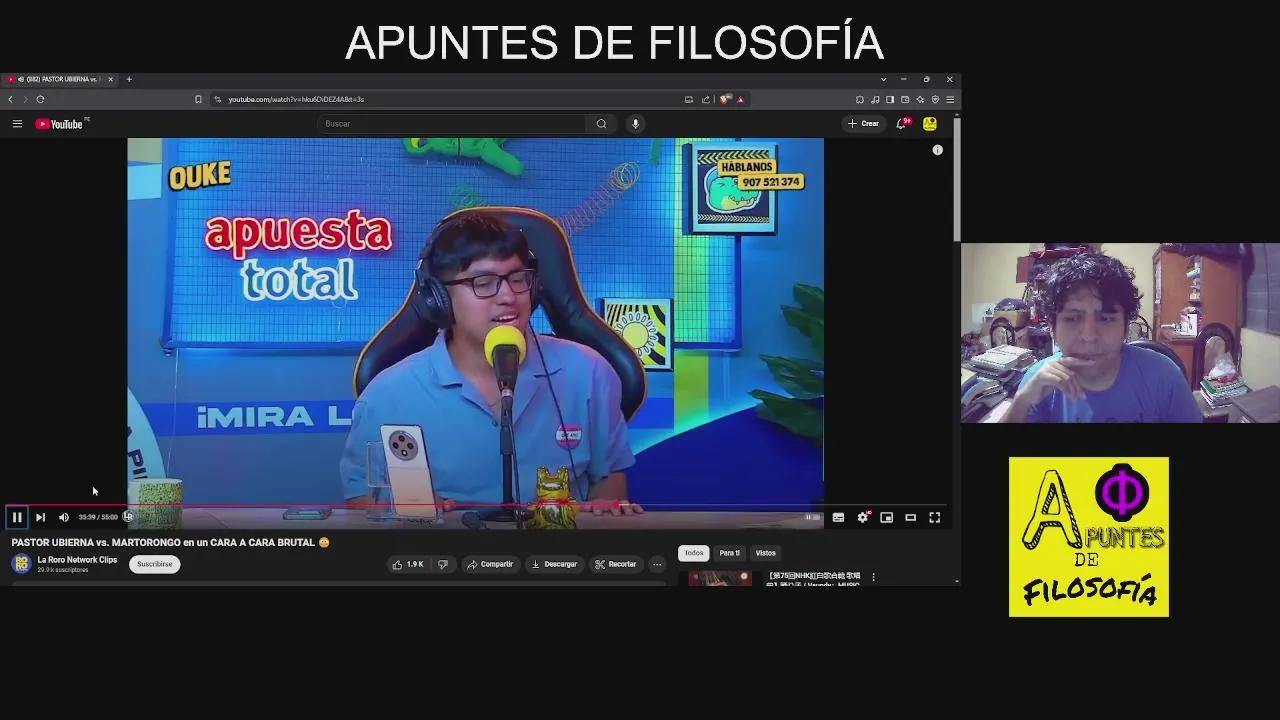Switch to the Todos filter chip

point(693,552)
